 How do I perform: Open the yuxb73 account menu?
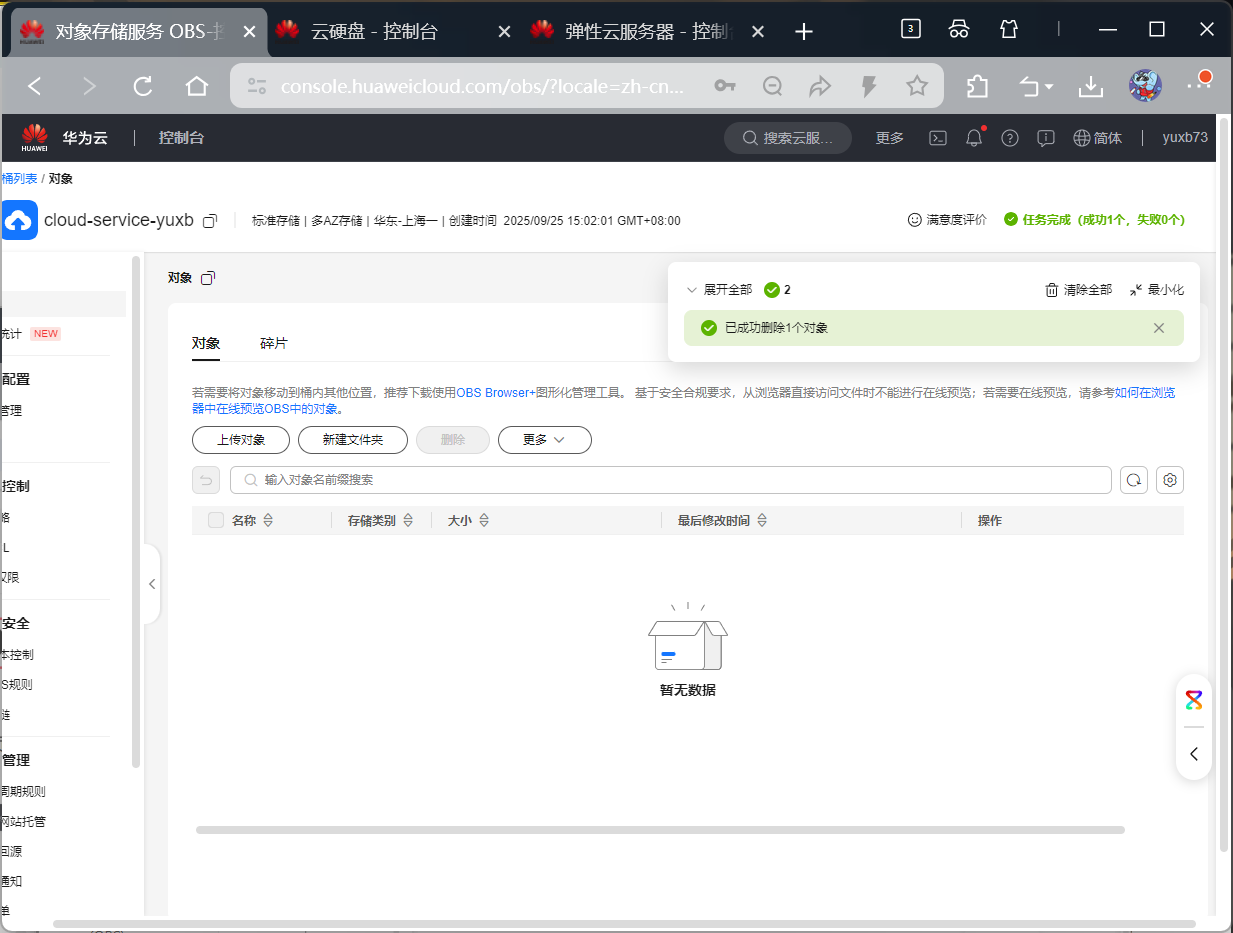pyautogui.click(x=1185, y=138)
